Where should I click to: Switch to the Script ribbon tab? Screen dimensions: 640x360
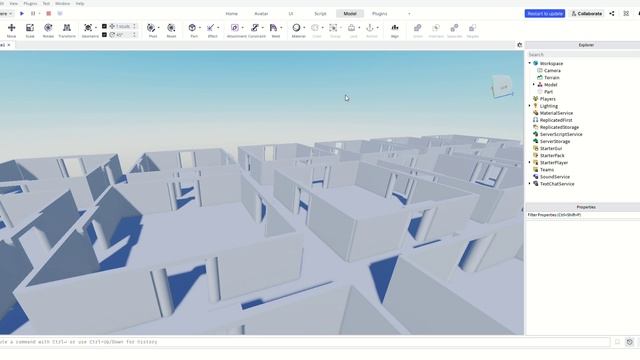(x=320, y=13)
